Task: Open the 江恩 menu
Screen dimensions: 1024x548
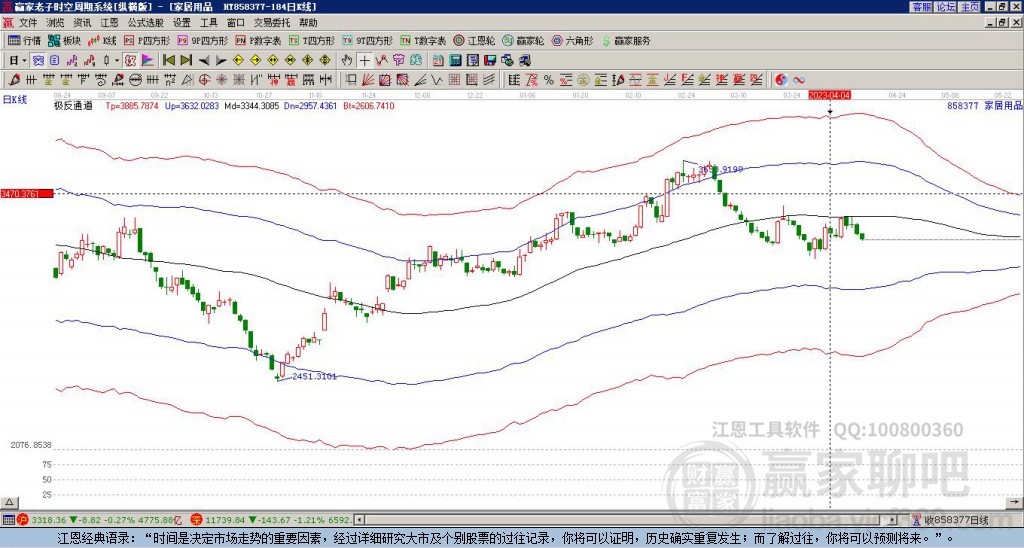Action: tap(110, 23)
